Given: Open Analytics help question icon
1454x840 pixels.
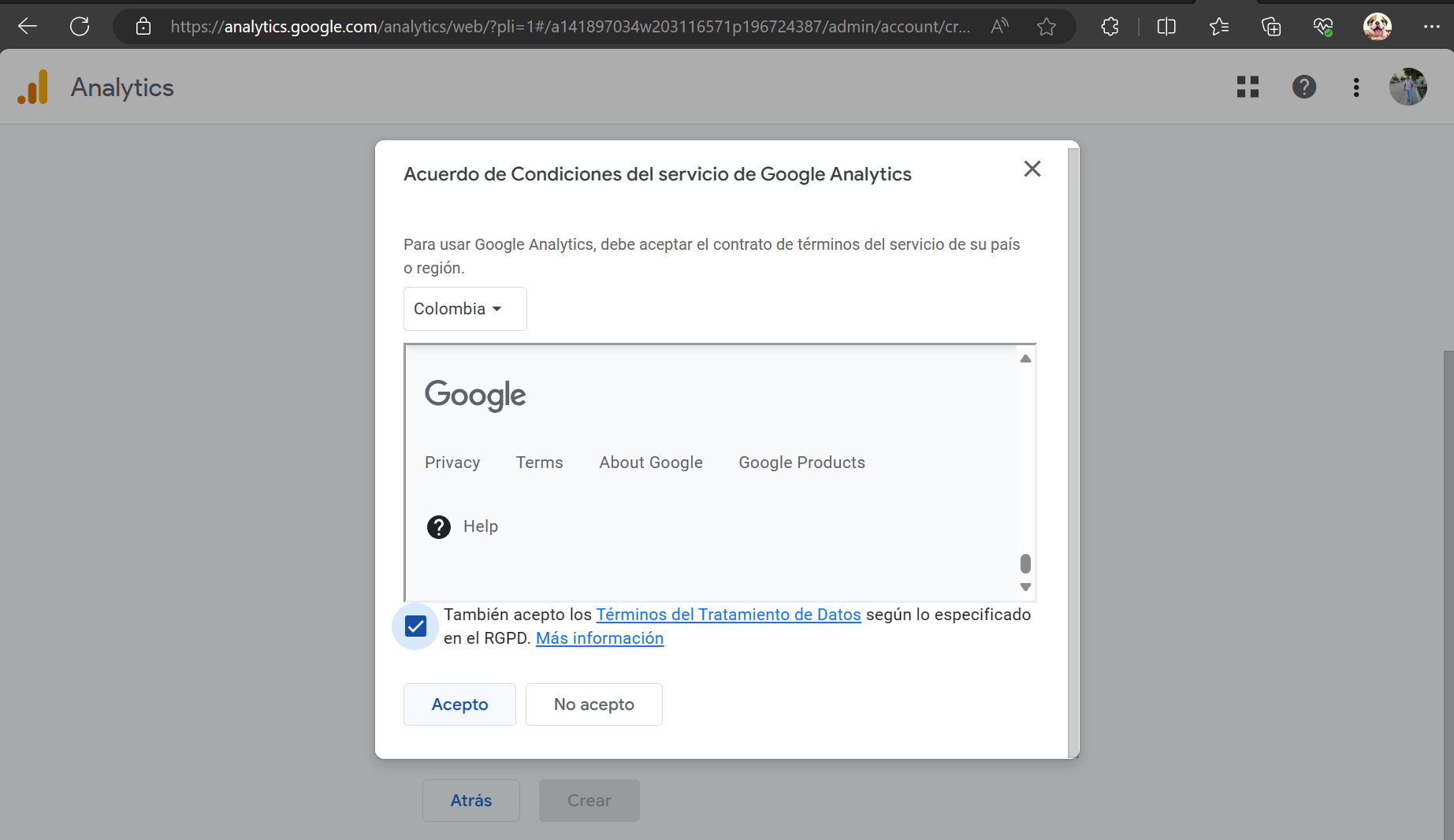Looking at the screenshot, I should [1304, 87].
